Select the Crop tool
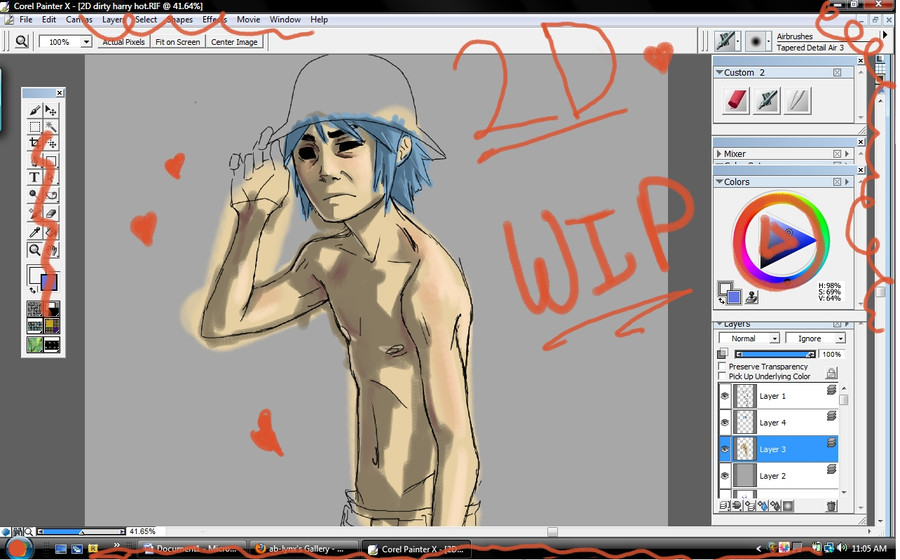The image size is (900, 560). 34,143
